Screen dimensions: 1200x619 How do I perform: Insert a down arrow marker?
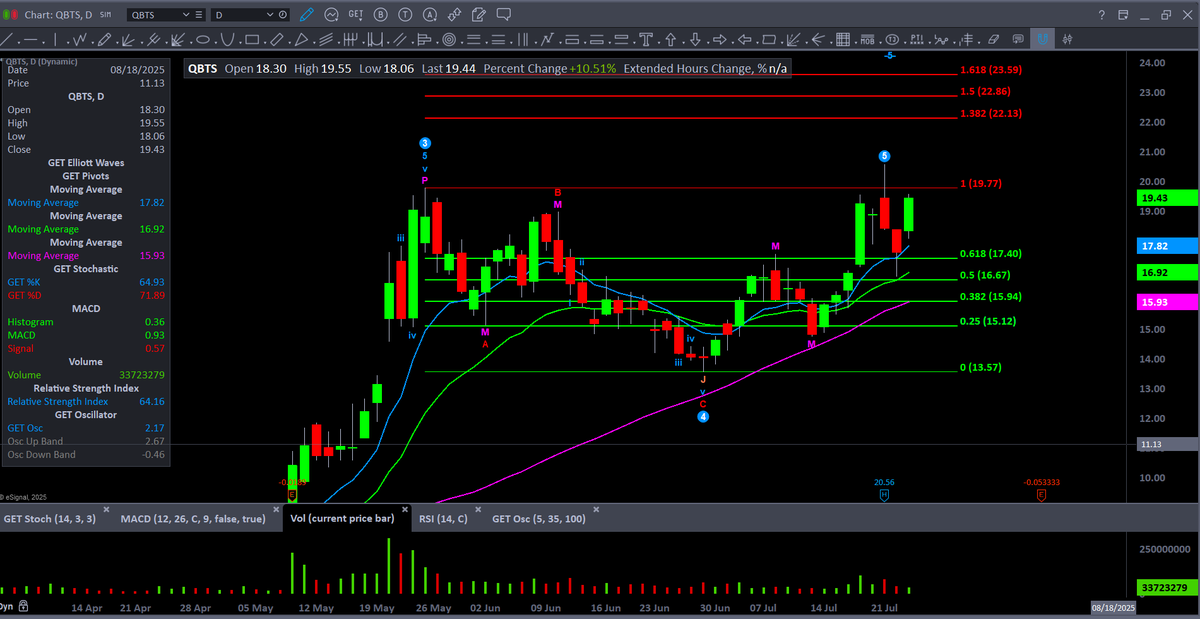[x=695, y=39]
